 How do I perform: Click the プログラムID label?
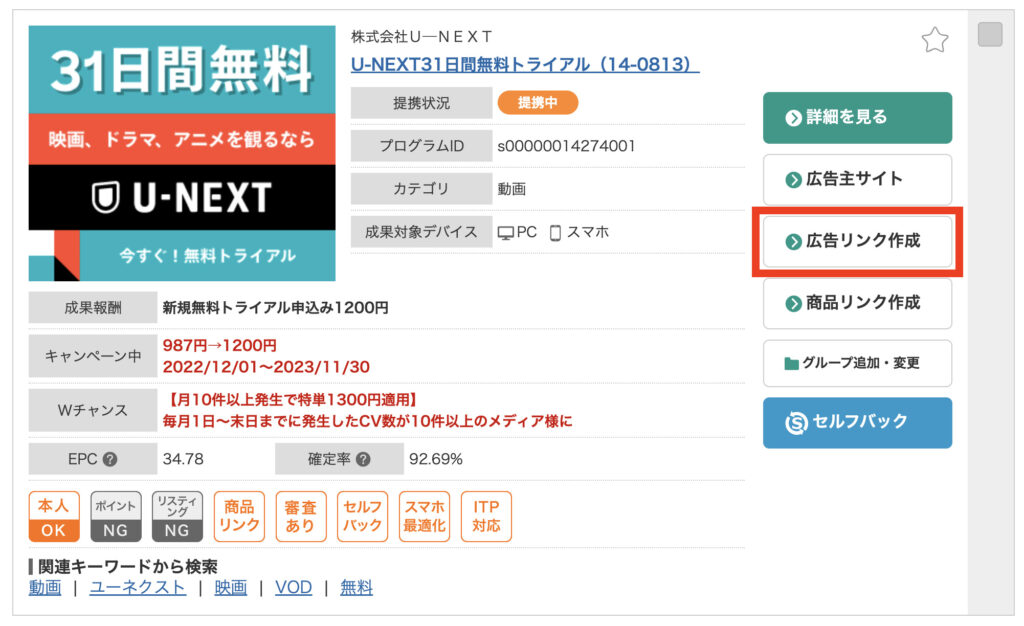tap(421, 146)
